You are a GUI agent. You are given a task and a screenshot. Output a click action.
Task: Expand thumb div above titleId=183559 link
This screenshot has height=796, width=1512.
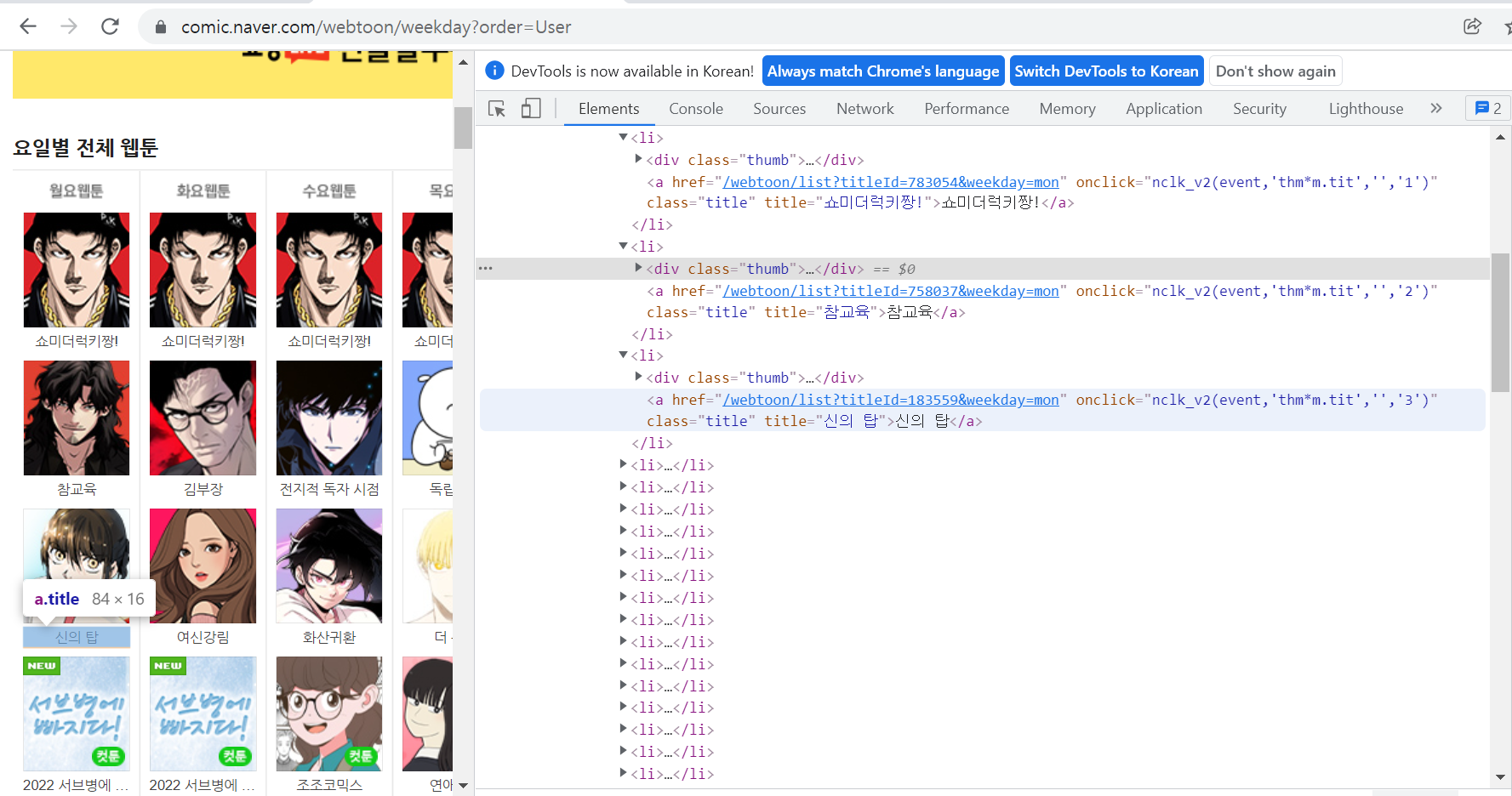pos(638,377)
